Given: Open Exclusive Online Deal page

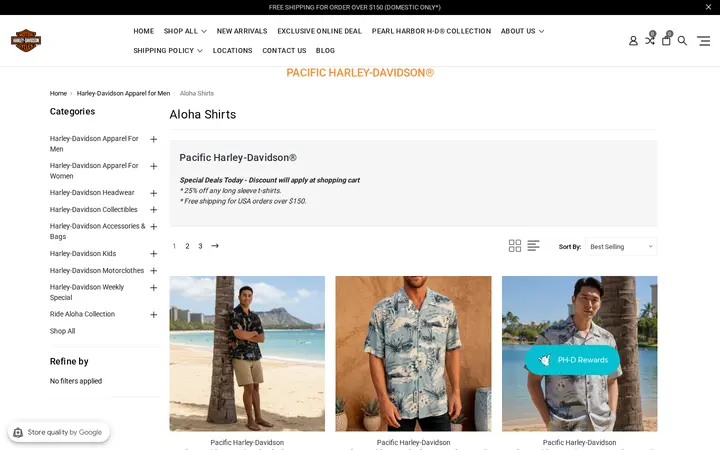Looking at the screenshot, I should tap(320, 31).
